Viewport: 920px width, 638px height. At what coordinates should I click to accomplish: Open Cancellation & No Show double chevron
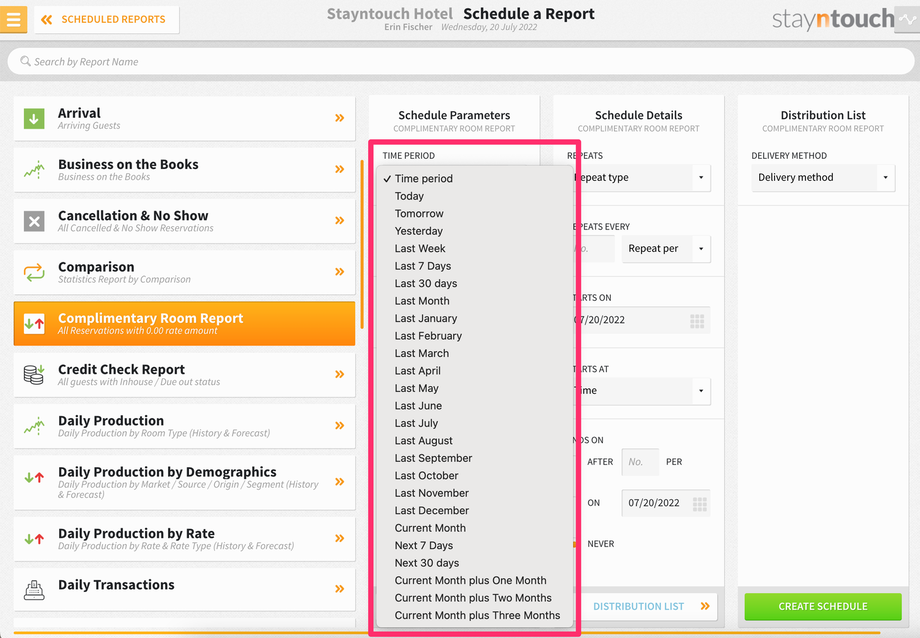click(x=340, y=221)
